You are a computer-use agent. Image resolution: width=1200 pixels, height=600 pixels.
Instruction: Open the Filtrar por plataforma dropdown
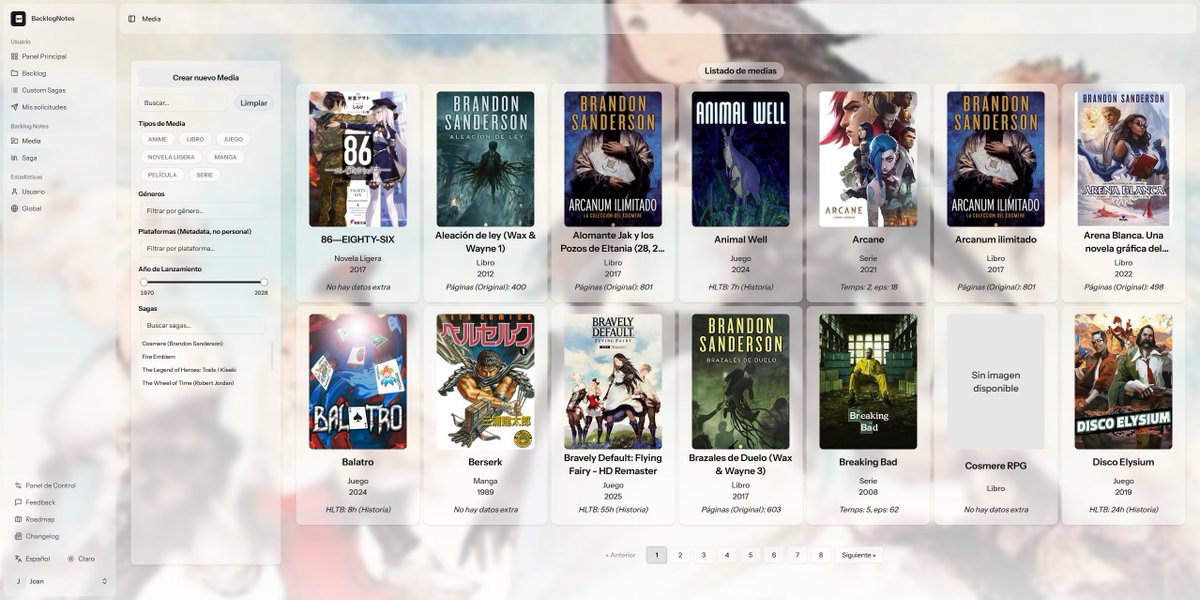(x=202, y=248)
